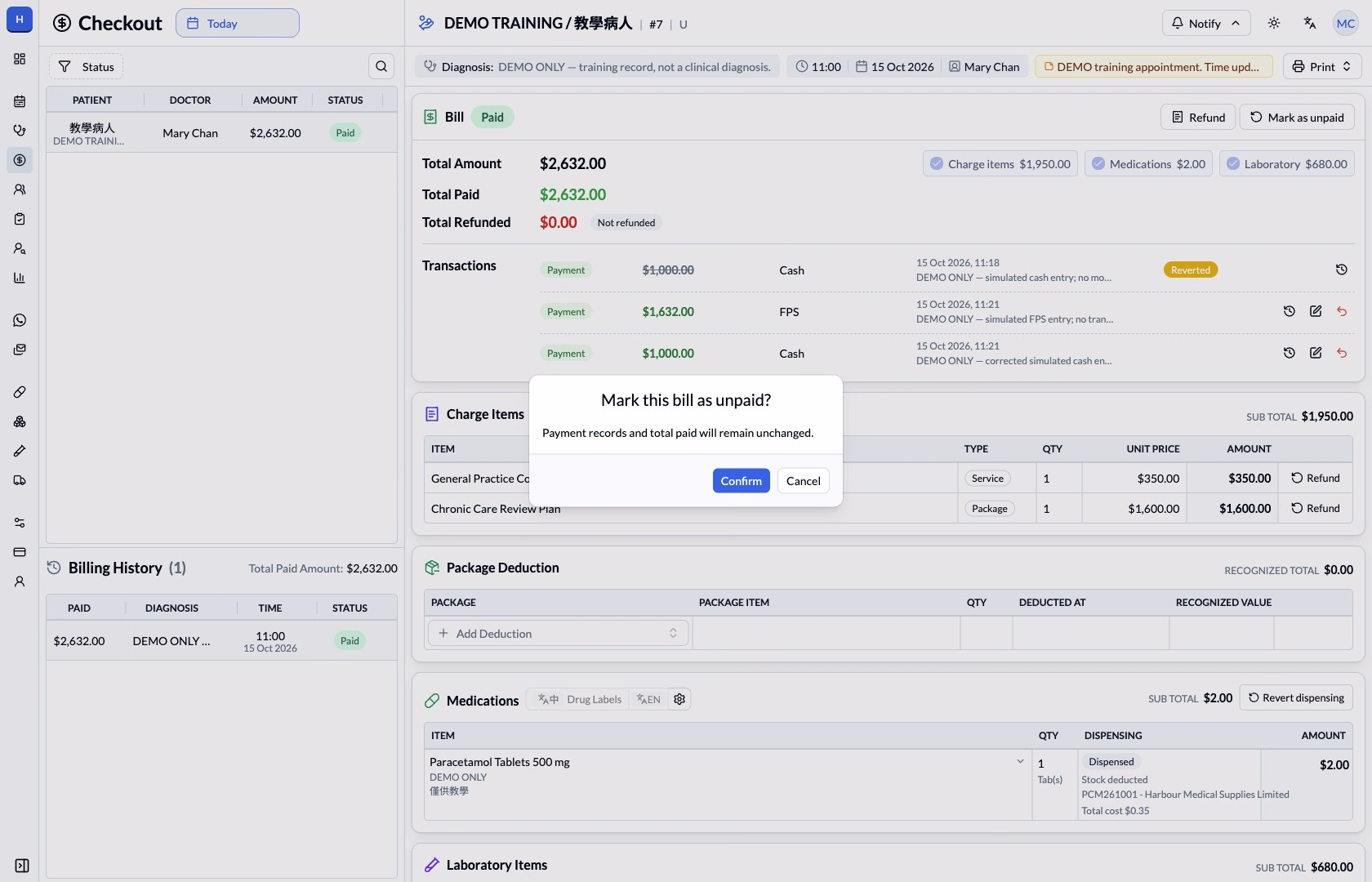The height and width of the screenshot is (882, 1372).
Task: Open the patient search sidebar icon
Action: 20,248
